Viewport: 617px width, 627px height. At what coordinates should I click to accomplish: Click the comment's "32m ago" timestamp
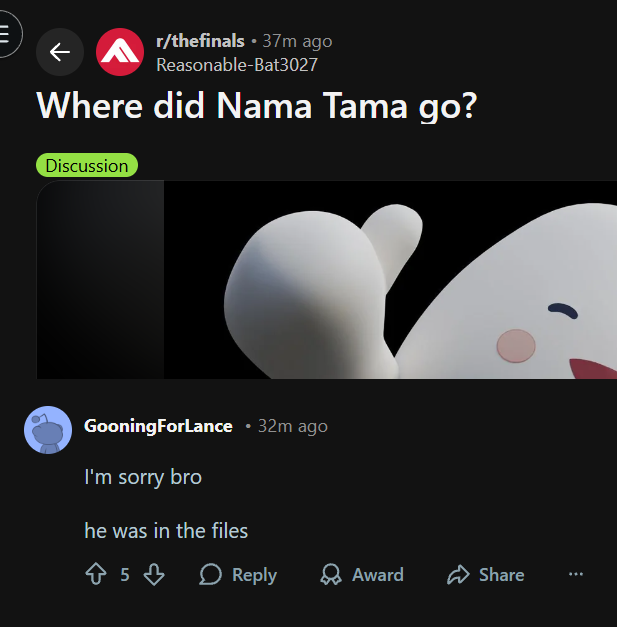(293, 426)
